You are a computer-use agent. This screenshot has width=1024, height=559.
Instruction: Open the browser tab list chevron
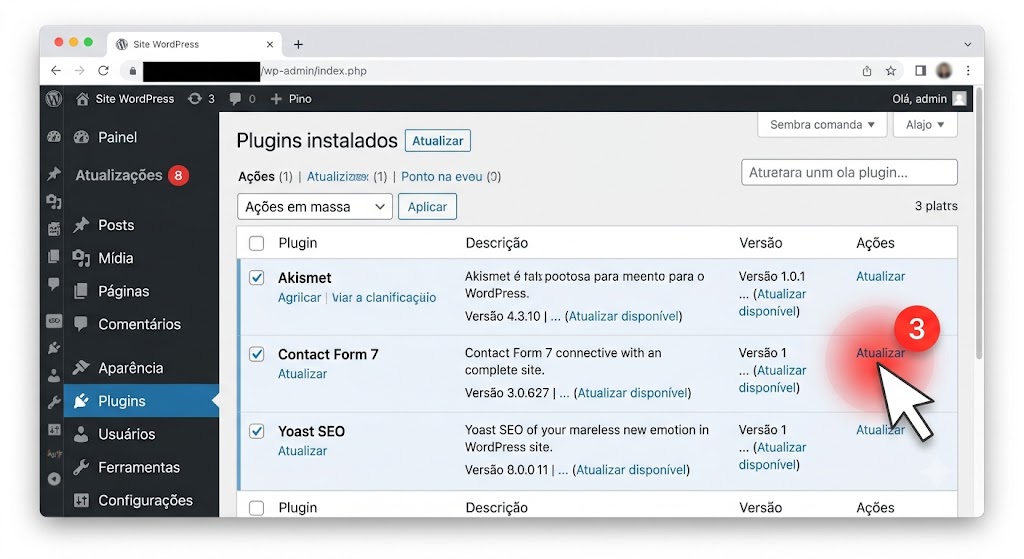(x=968, y=44)
